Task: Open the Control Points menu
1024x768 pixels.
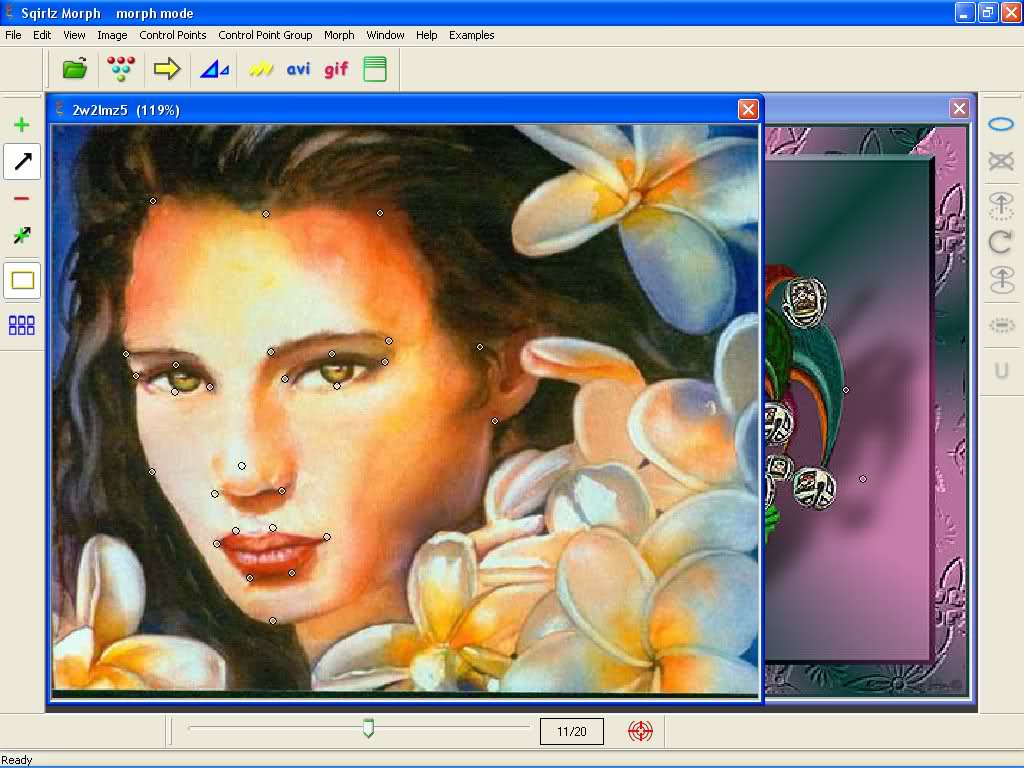Action: [172, 35]
